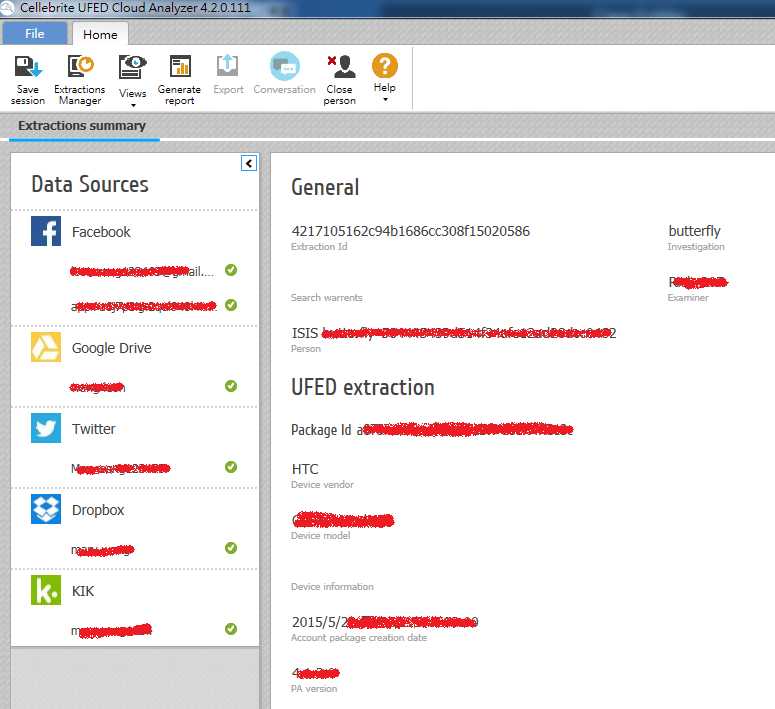Viewport: 775px width, 709px height.
Task: Open the Conversation view
Action: [285, 74]
